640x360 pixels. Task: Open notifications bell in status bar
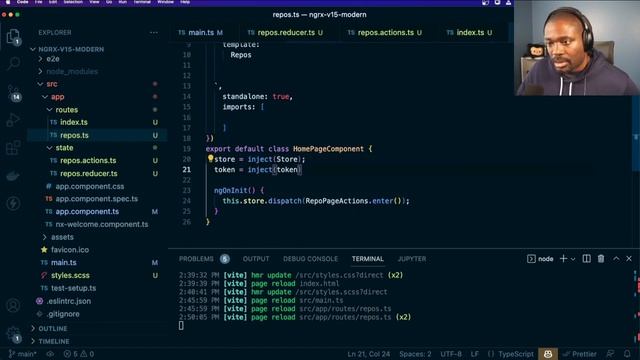627,354
